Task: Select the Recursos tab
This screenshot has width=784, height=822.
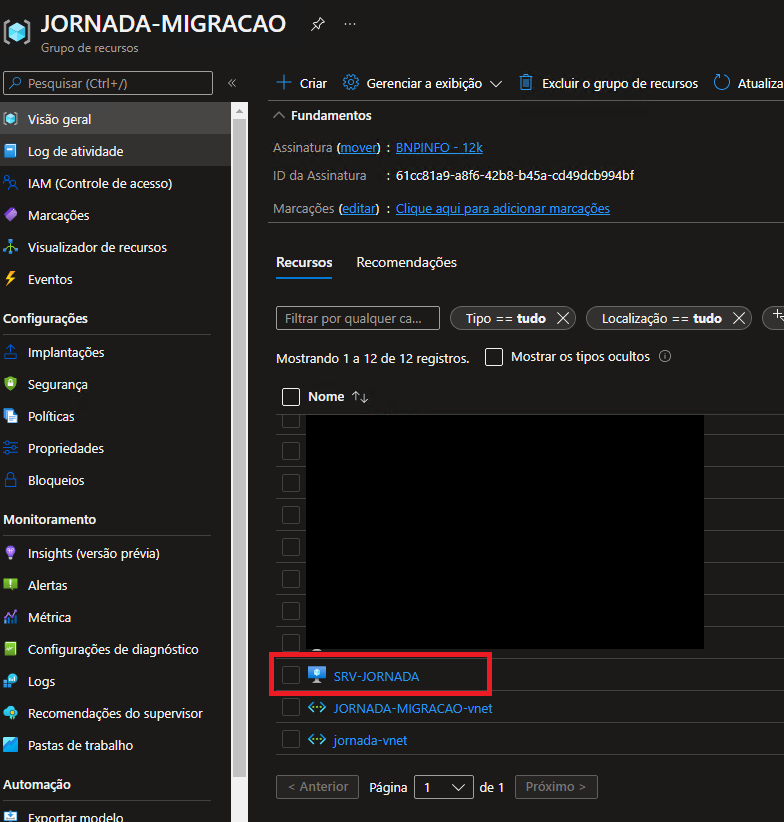Action: click(x=304, y=262)
